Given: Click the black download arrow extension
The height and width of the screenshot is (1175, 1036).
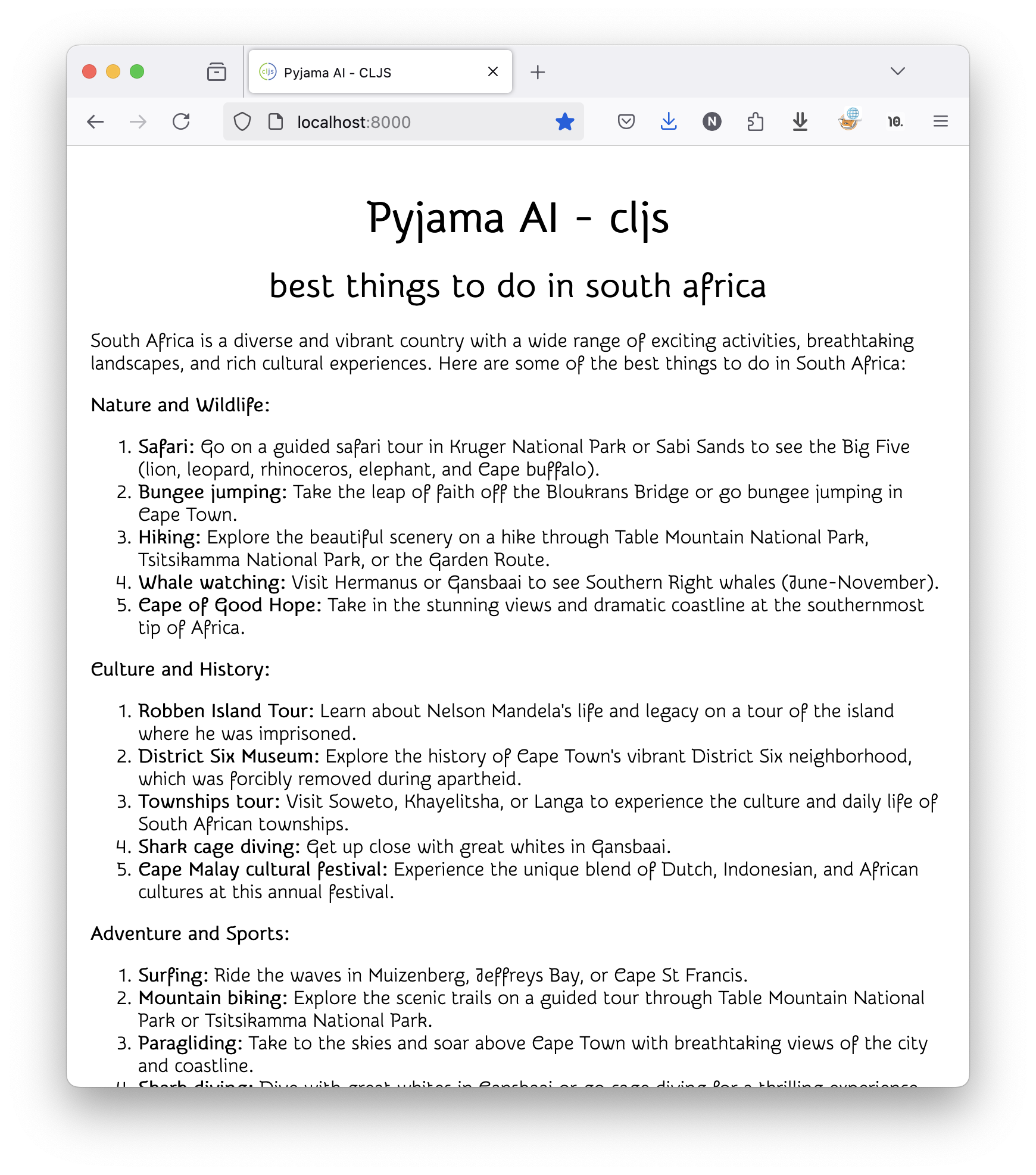Looking at the screenshot, I should point(800,122).
